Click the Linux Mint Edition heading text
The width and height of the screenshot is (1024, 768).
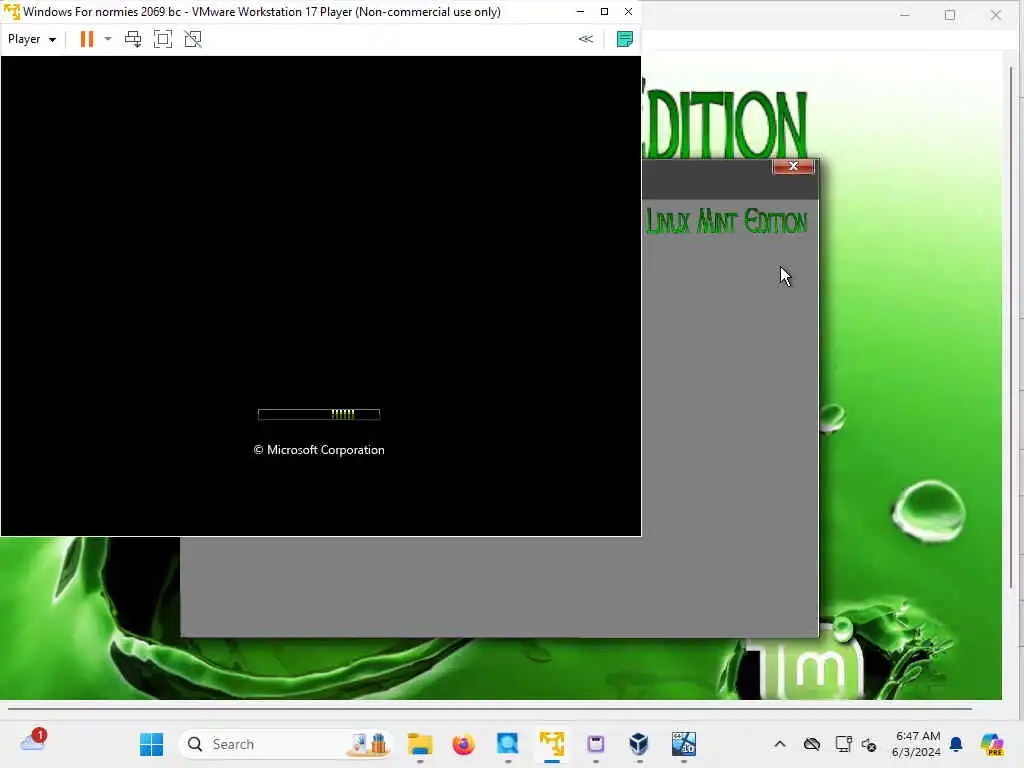(x=726, y=221)
